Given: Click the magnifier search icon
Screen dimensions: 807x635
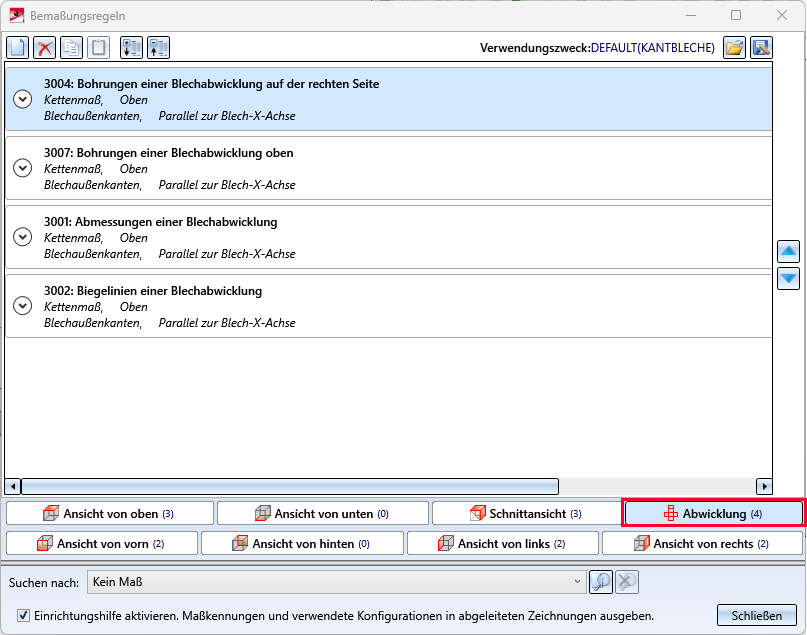Looking at the screenshot, I should (x=601, y=581).
